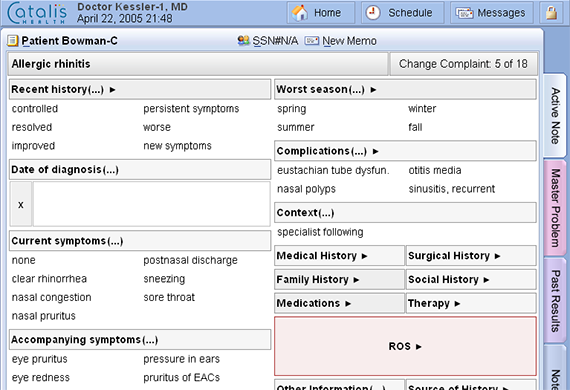570x390 pixels.
Task: Select 'eustachian tube dysfun.' complication
Action: point(333,170)
